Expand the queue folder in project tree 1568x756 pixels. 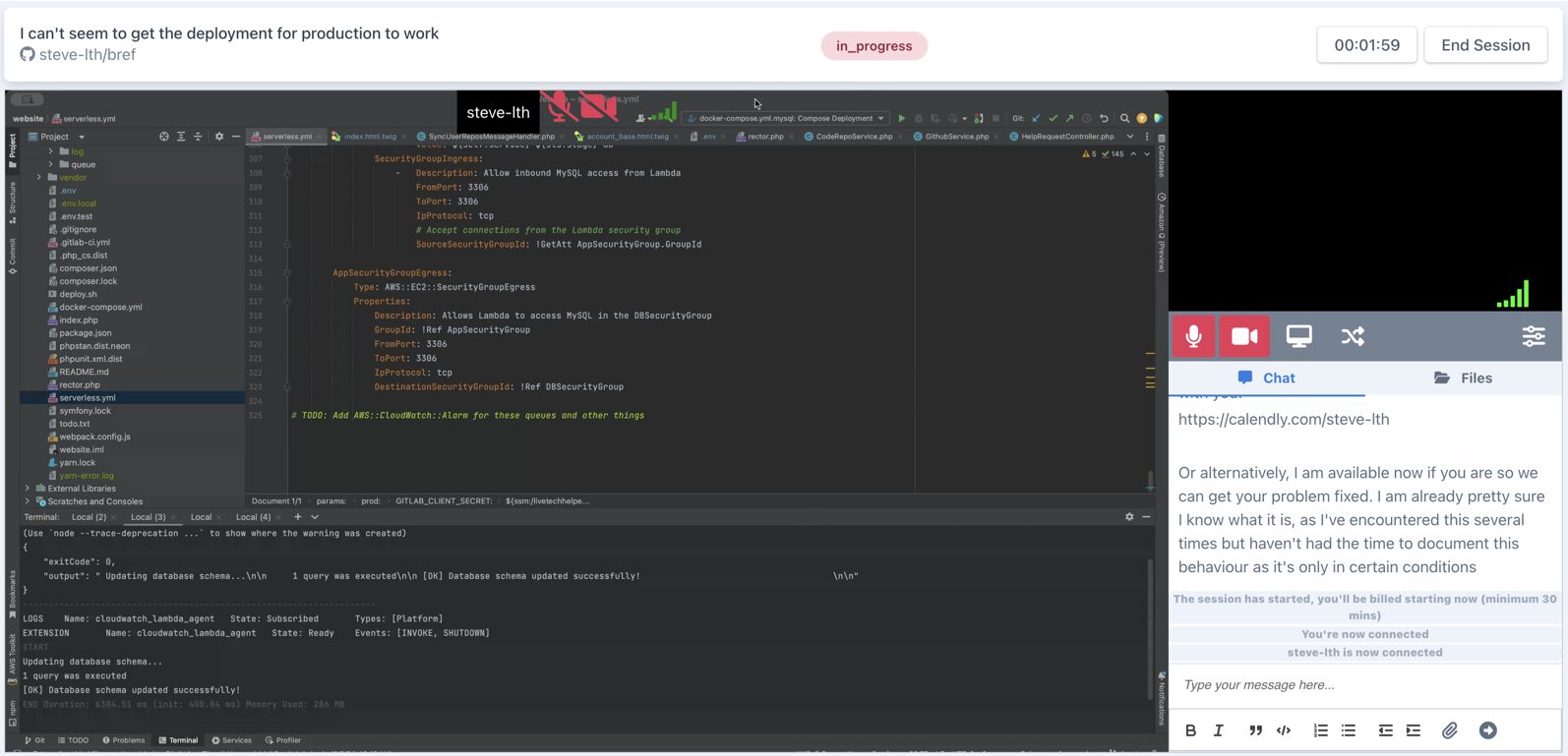pos(51,164)
